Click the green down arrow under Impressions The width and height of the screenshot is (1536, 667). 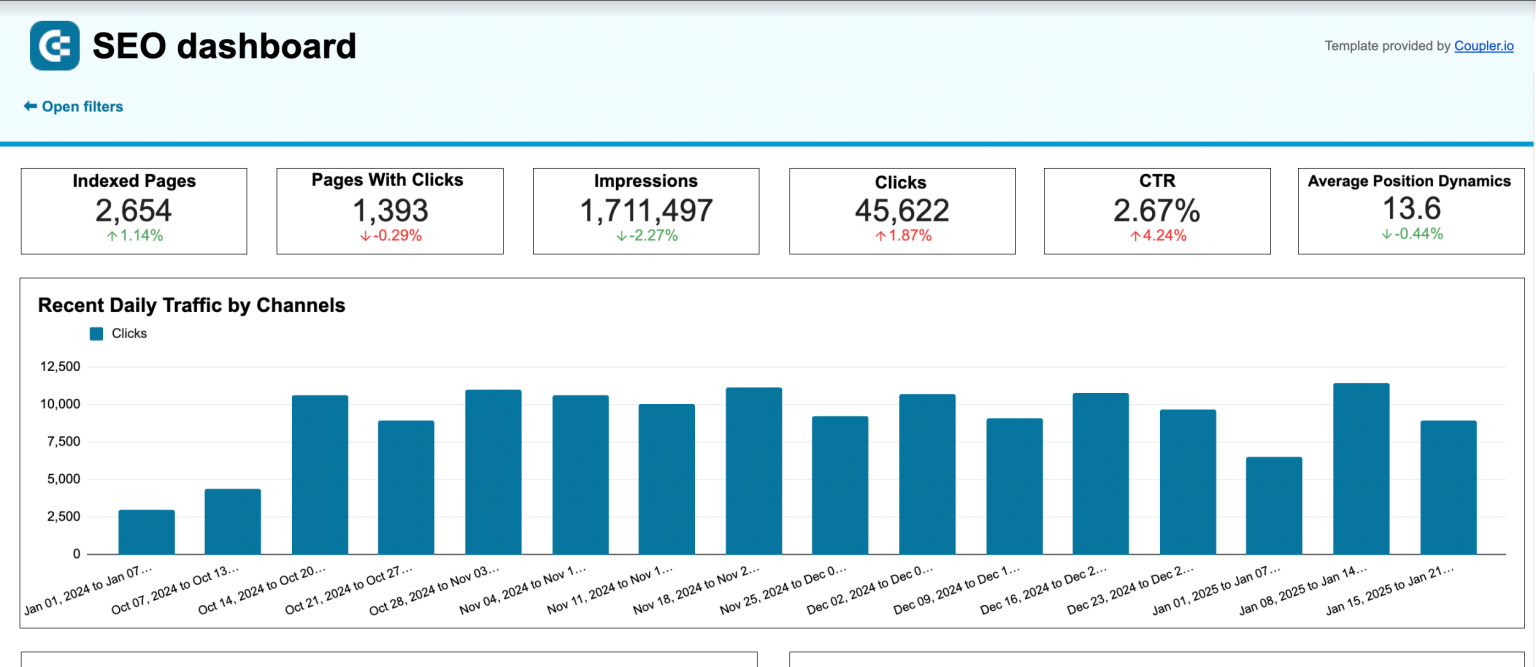[x=623, y=237]
